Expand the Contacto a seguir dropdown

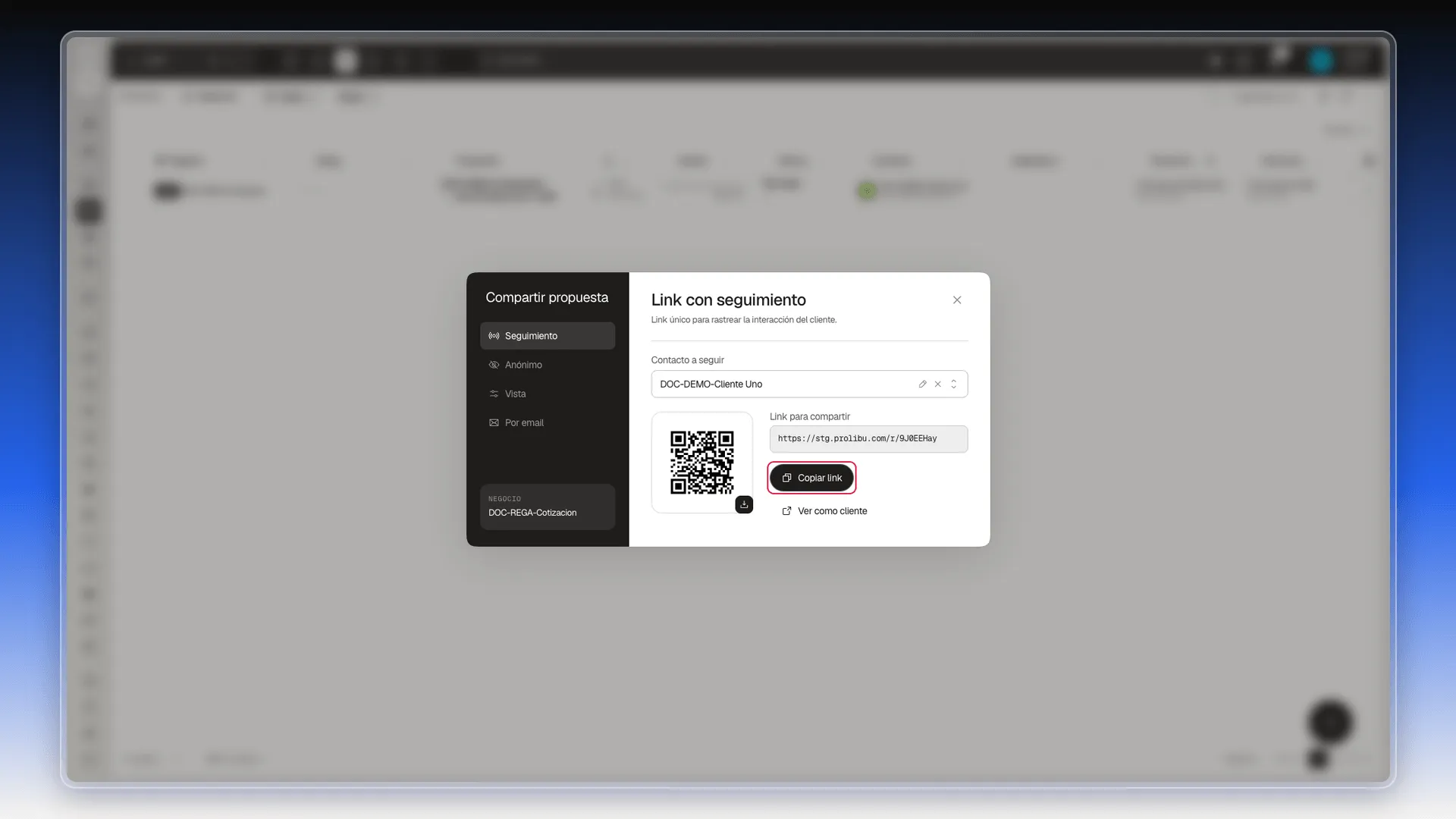tap(954, 384)
